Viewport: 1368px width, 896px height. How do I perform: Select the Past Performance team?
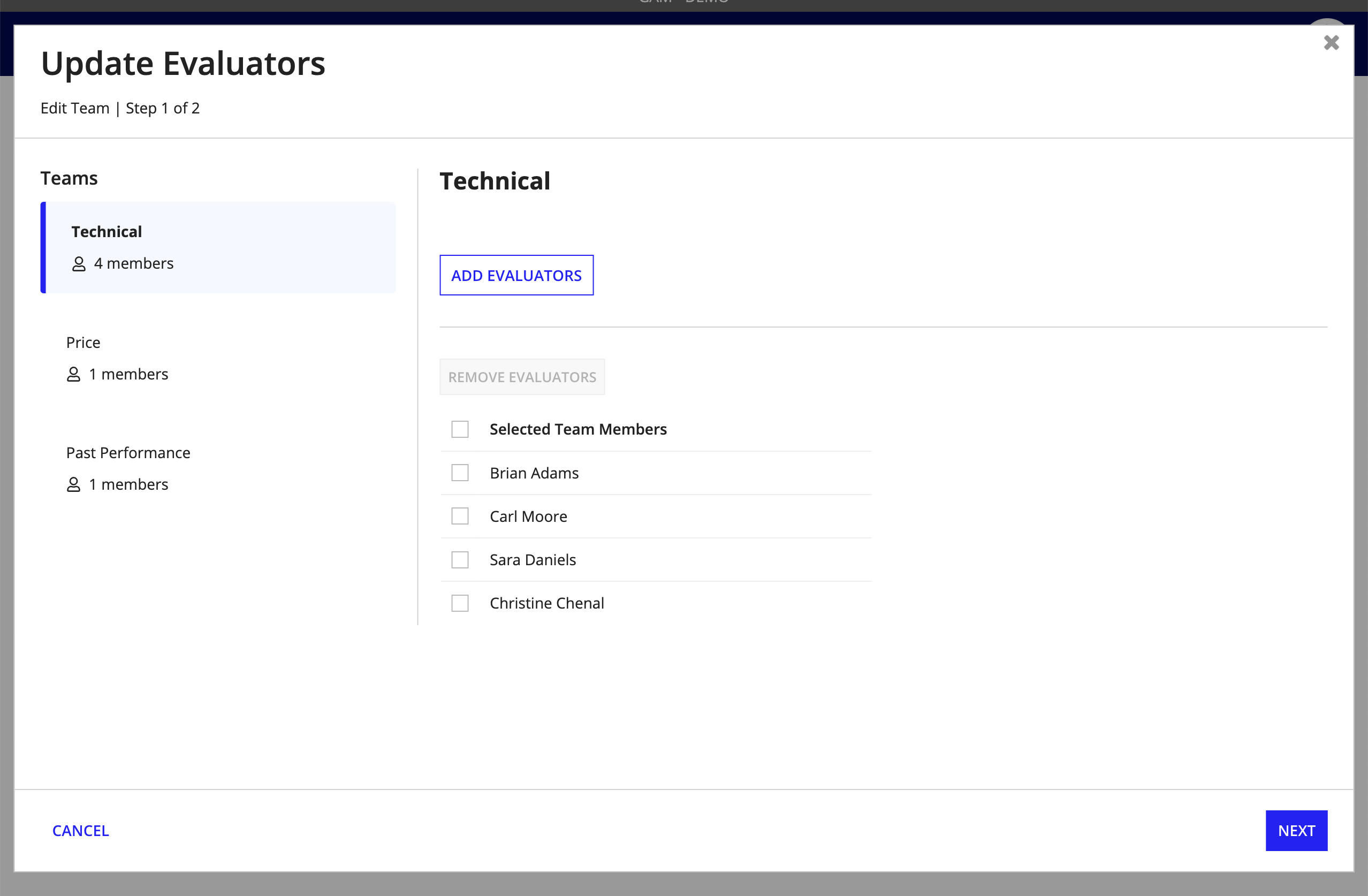pos(218,468)
